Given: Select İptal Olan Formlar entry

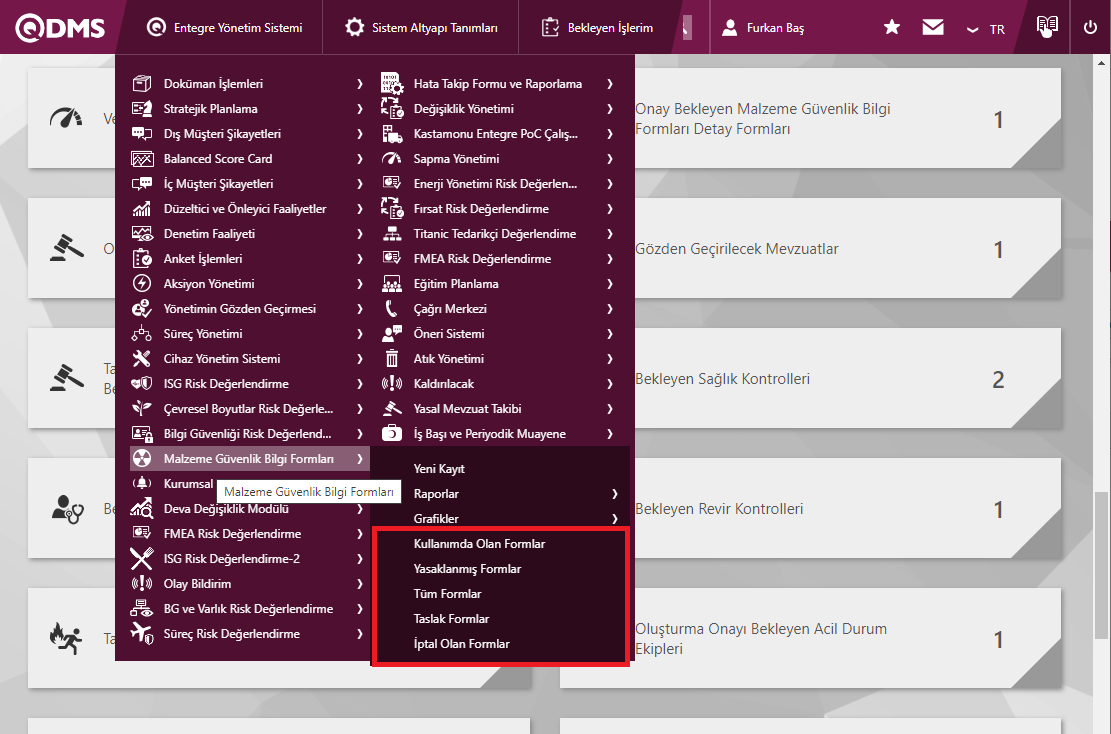Looking at the screenshot, I should pyautogui.click(x=461, y=644).
